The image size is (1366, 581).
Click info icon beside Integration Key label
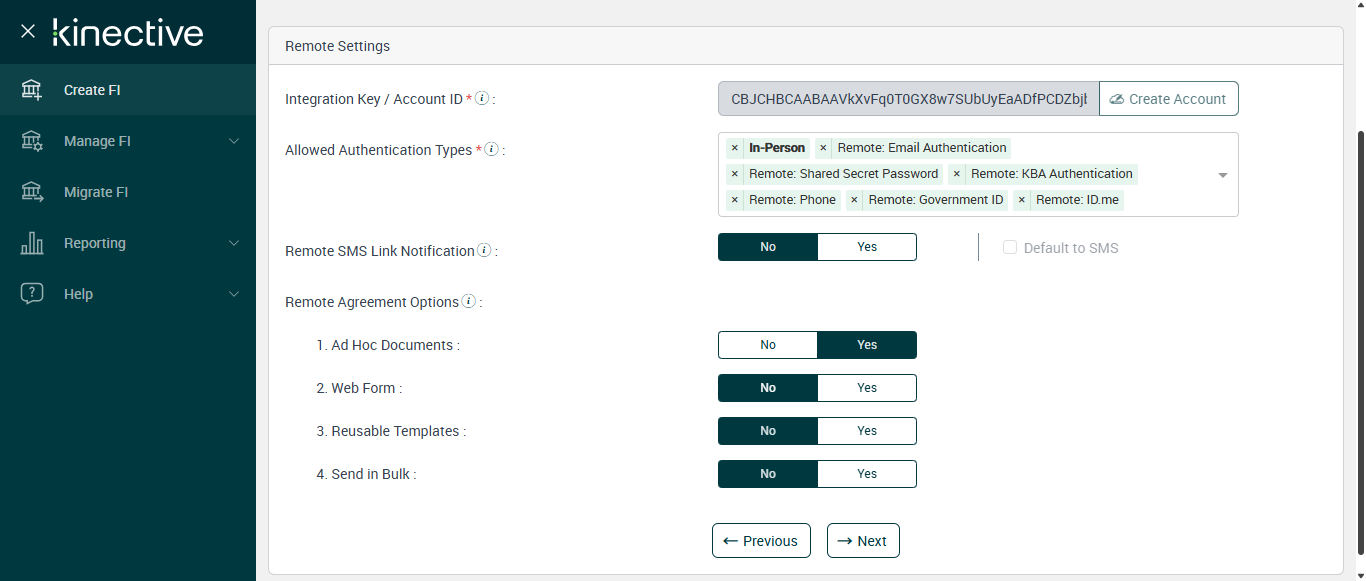tap(482, 99)
